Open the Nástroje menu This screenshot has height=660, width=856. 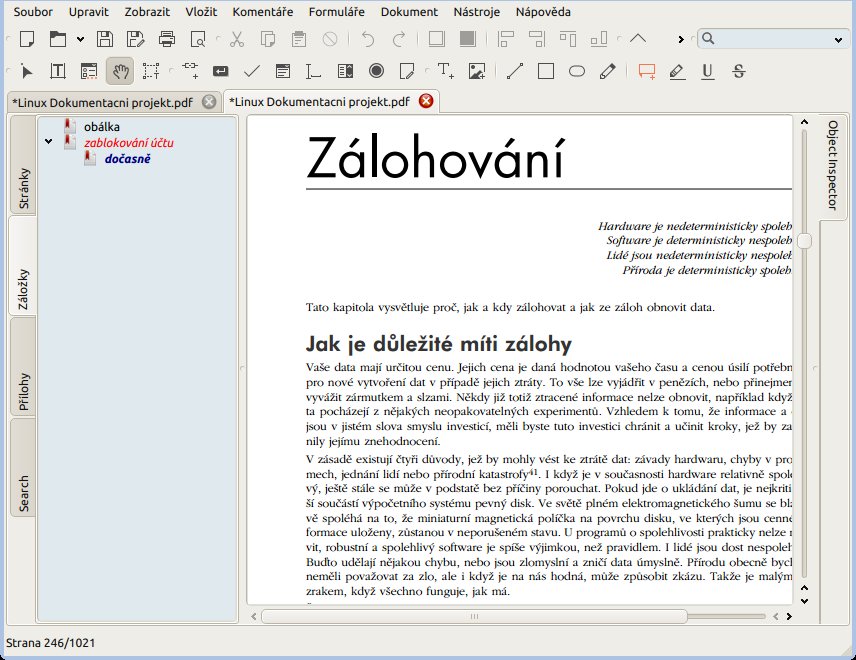(477, 11)
